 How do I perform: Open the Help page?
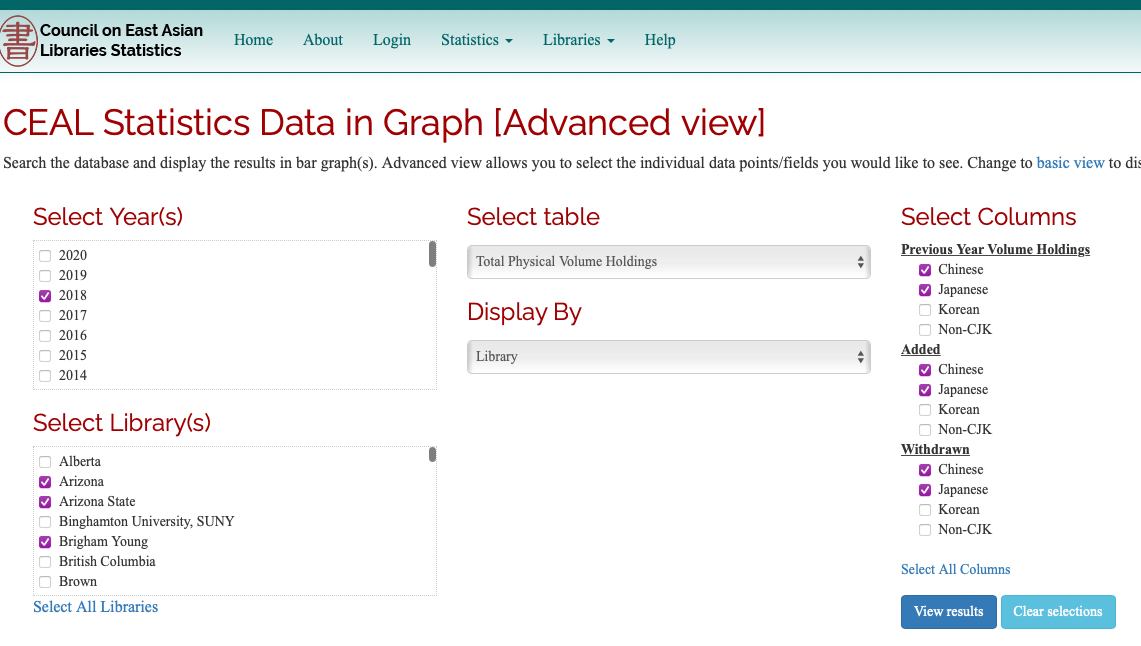(x=659, y=40)
